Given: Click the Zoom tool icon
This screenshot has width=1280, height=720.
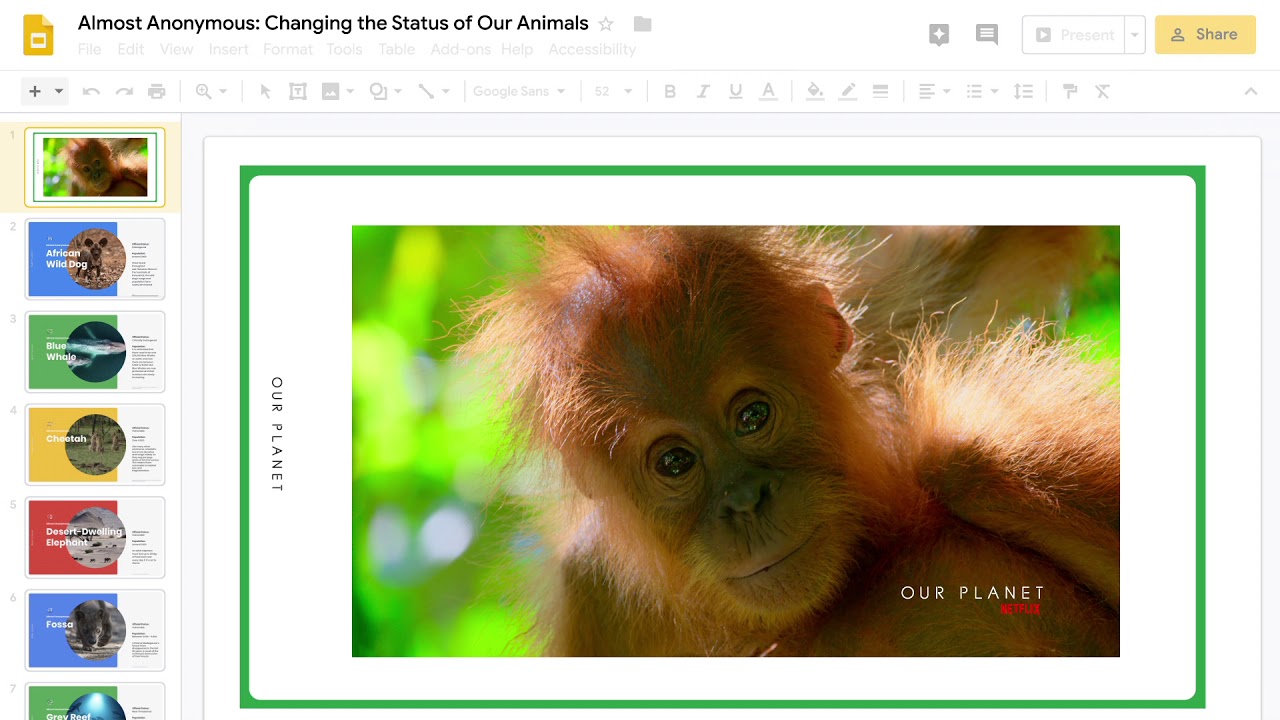Looking at the screenshot, I should [204, 91].
